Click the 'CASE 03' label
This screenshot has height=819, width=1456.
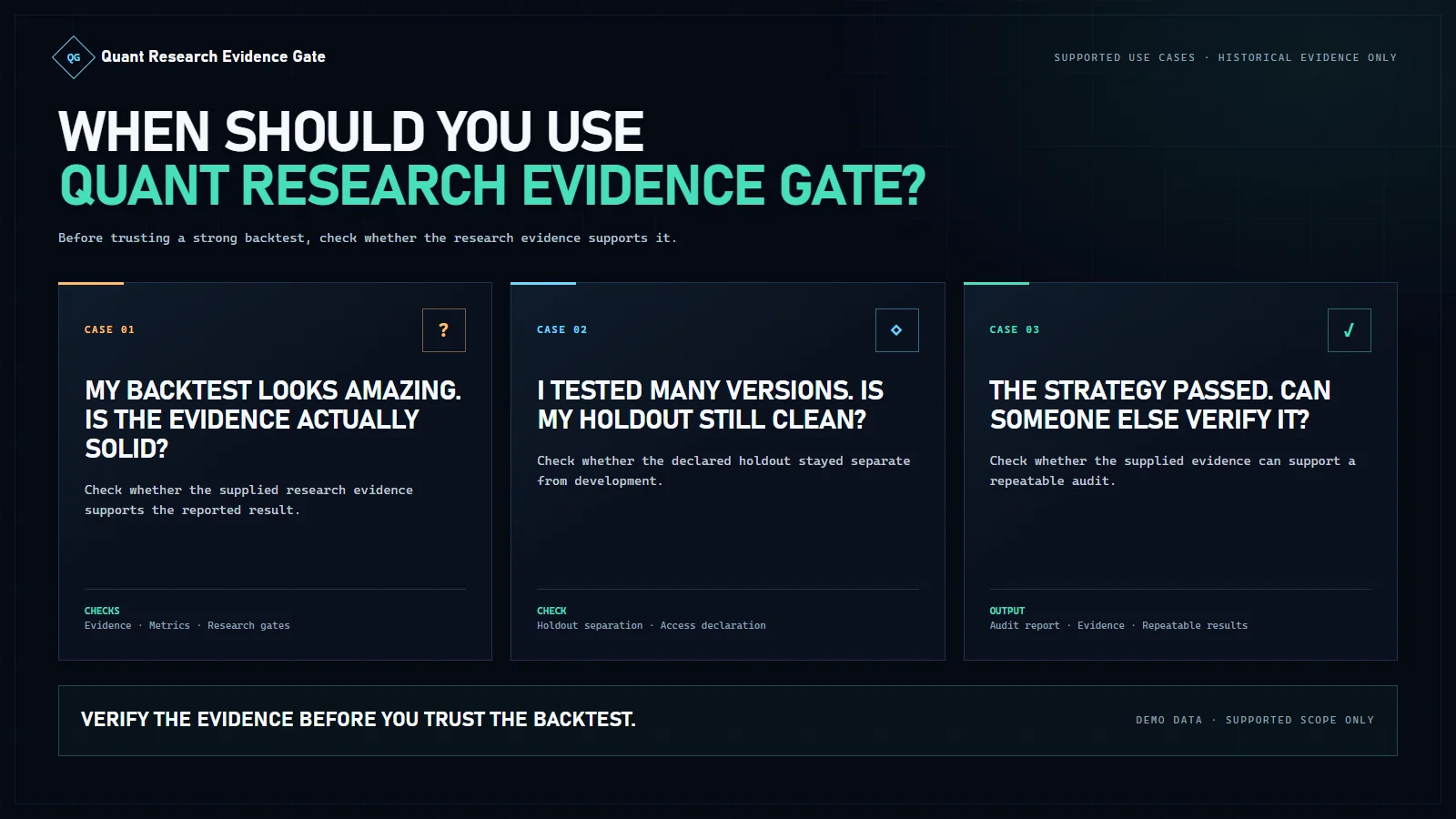[1015, 329]
